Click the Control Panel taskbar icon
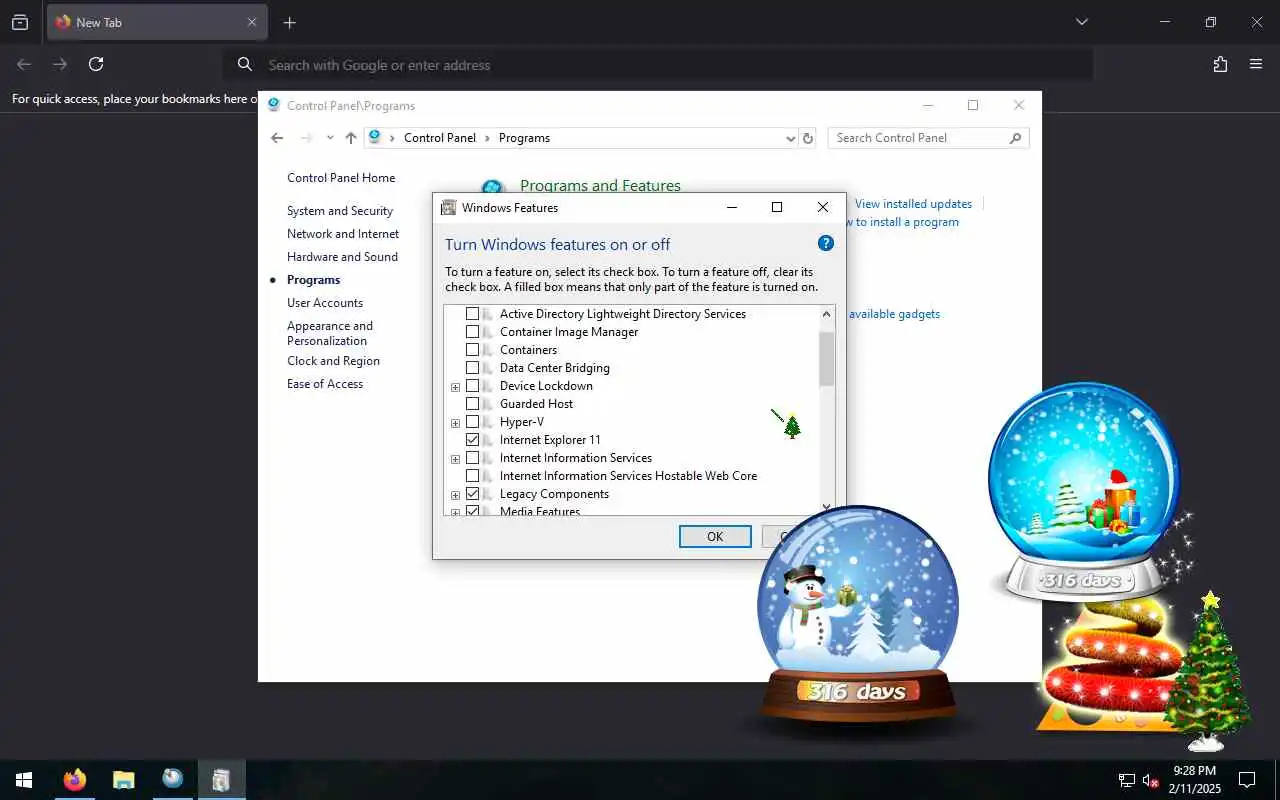Screen dimensions: 1280x800 (x=172, y=780)
